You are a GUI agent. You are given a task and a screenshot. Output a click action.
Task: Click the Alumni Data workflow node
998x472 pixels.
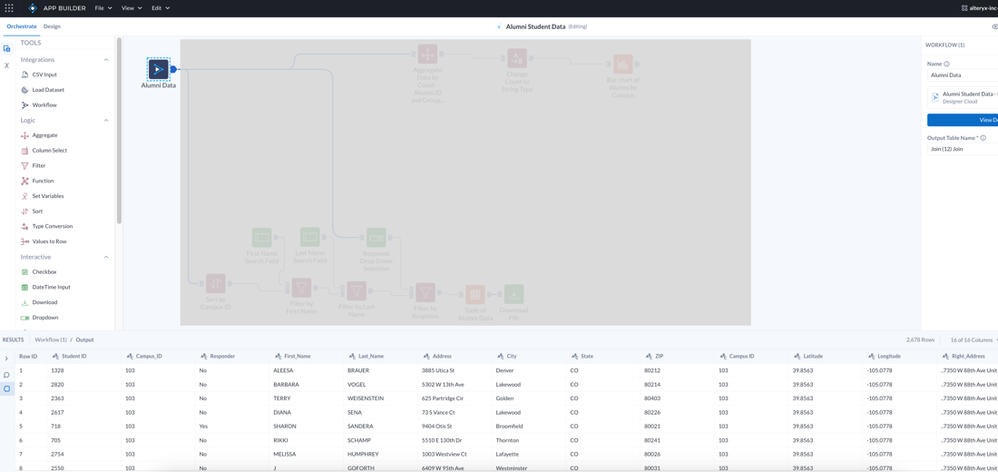tap(158, 69)
